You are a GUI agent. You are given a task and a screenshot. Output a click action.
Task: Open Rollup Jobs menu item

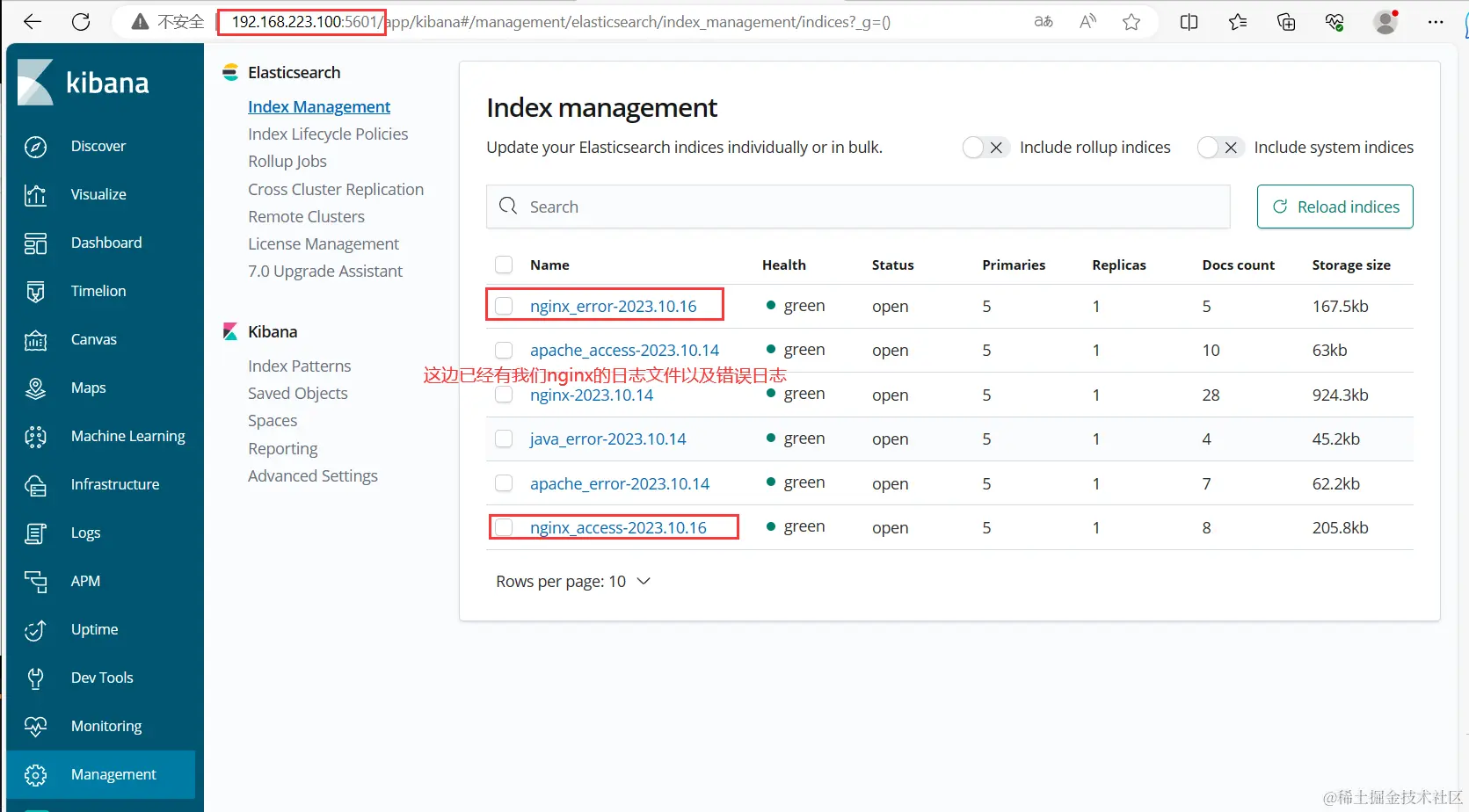click(x=287, y=162)
